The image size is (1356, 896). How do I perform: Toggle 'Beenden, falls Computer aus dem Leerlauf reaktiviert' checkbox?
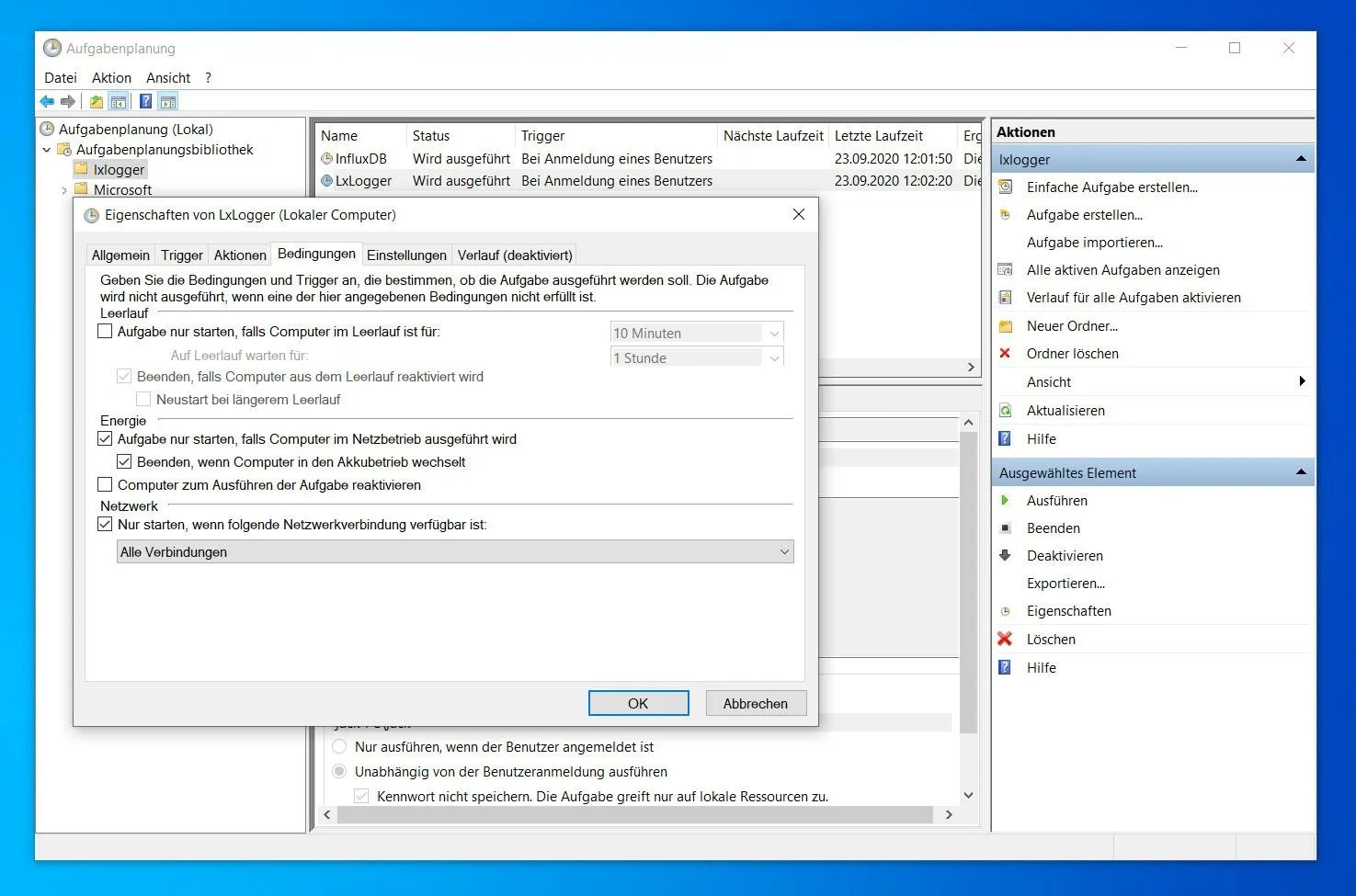[124, 377]
